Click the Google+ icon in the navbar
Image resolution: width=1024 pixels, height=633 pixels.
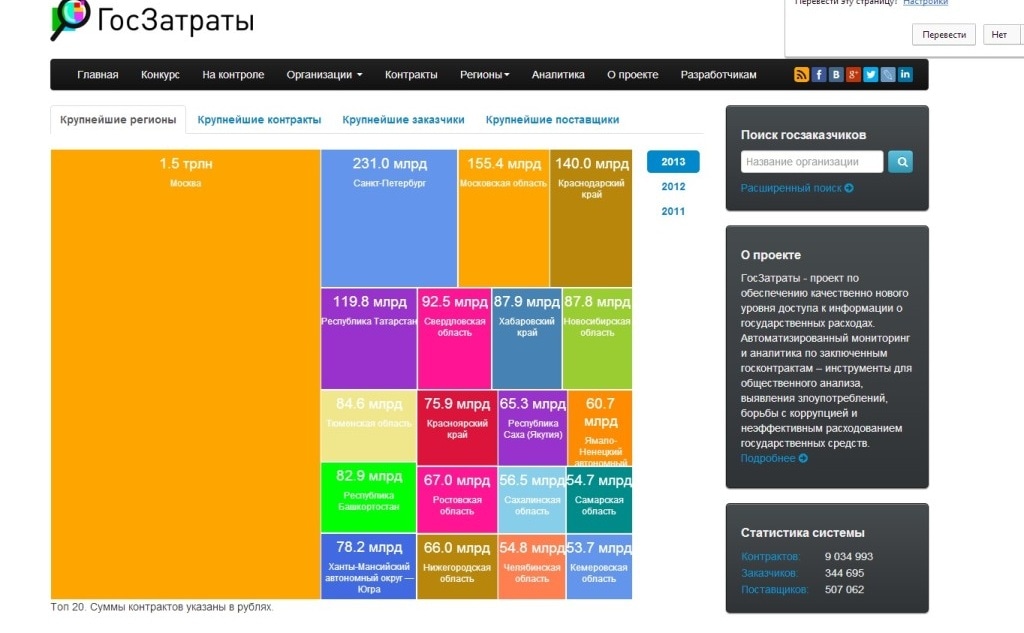pos(854,74)
